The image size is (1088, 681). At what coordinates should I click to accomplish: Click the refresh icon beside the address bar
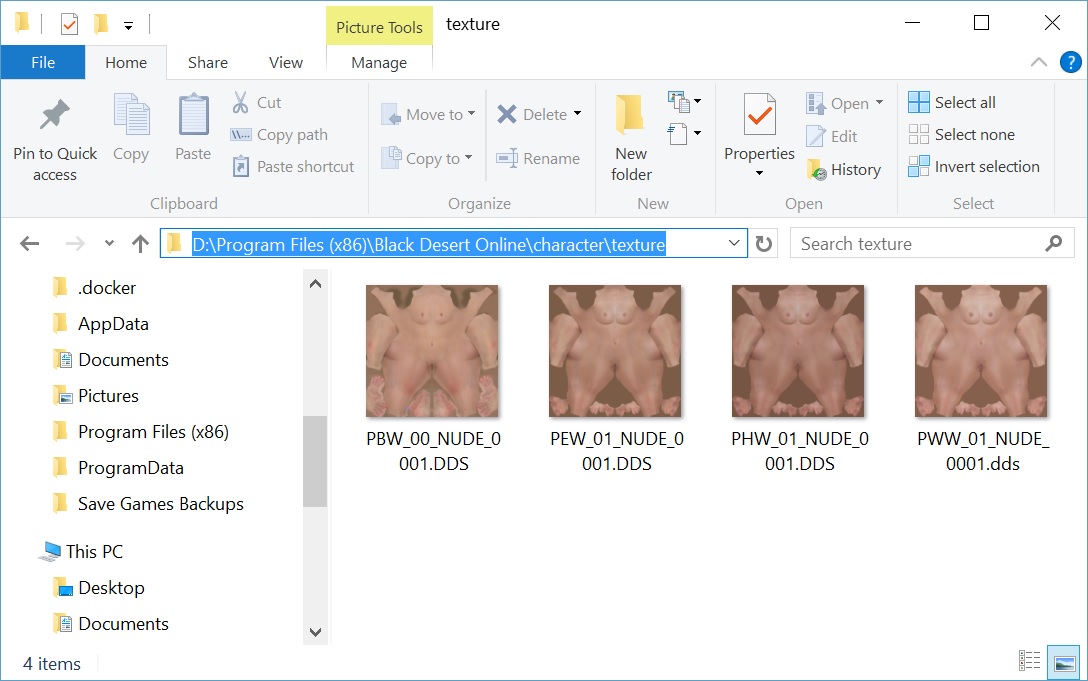pyautogui.click(x=764, y=242)
